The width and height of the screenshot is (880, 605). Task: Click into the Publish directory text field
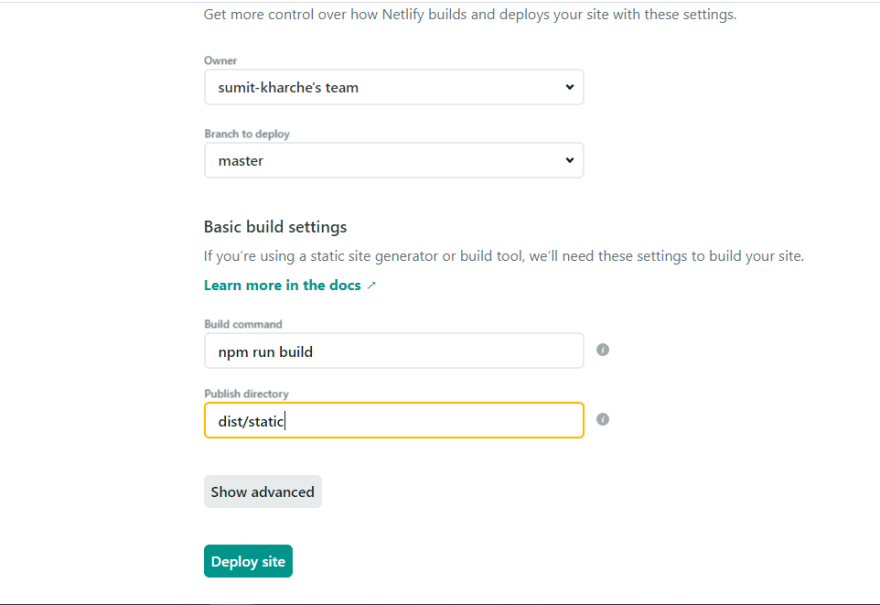coord(393,421)
